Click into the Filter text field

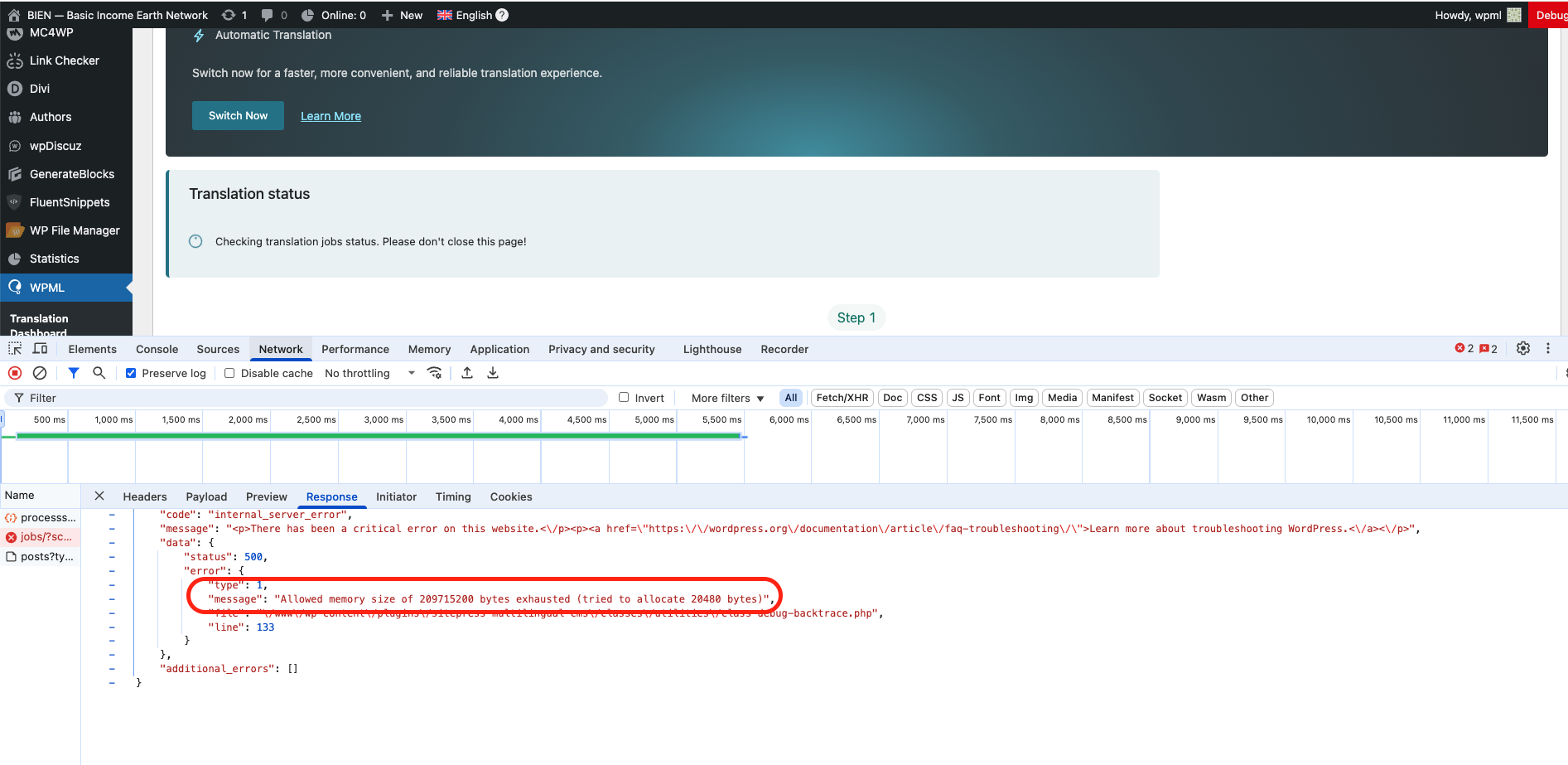click(x=315, y=398)
